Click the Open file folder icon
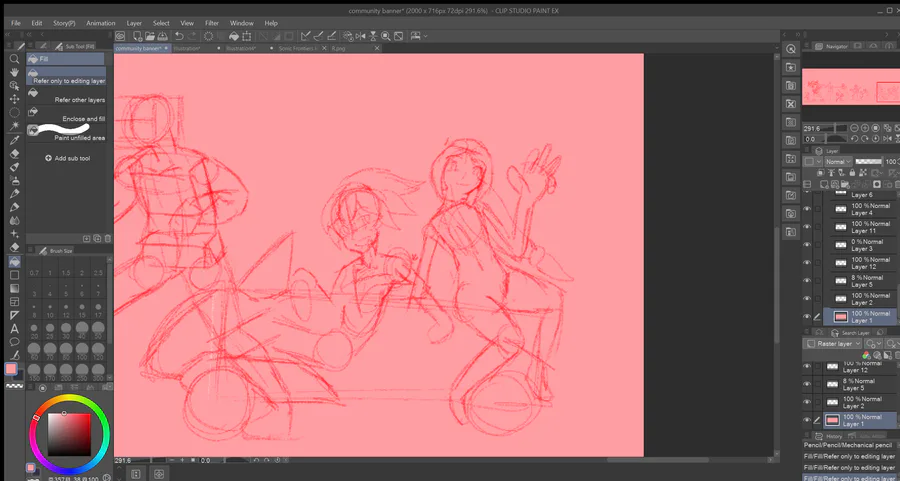The width and height of the screenshot is (900, 481). tap(150, 36)
